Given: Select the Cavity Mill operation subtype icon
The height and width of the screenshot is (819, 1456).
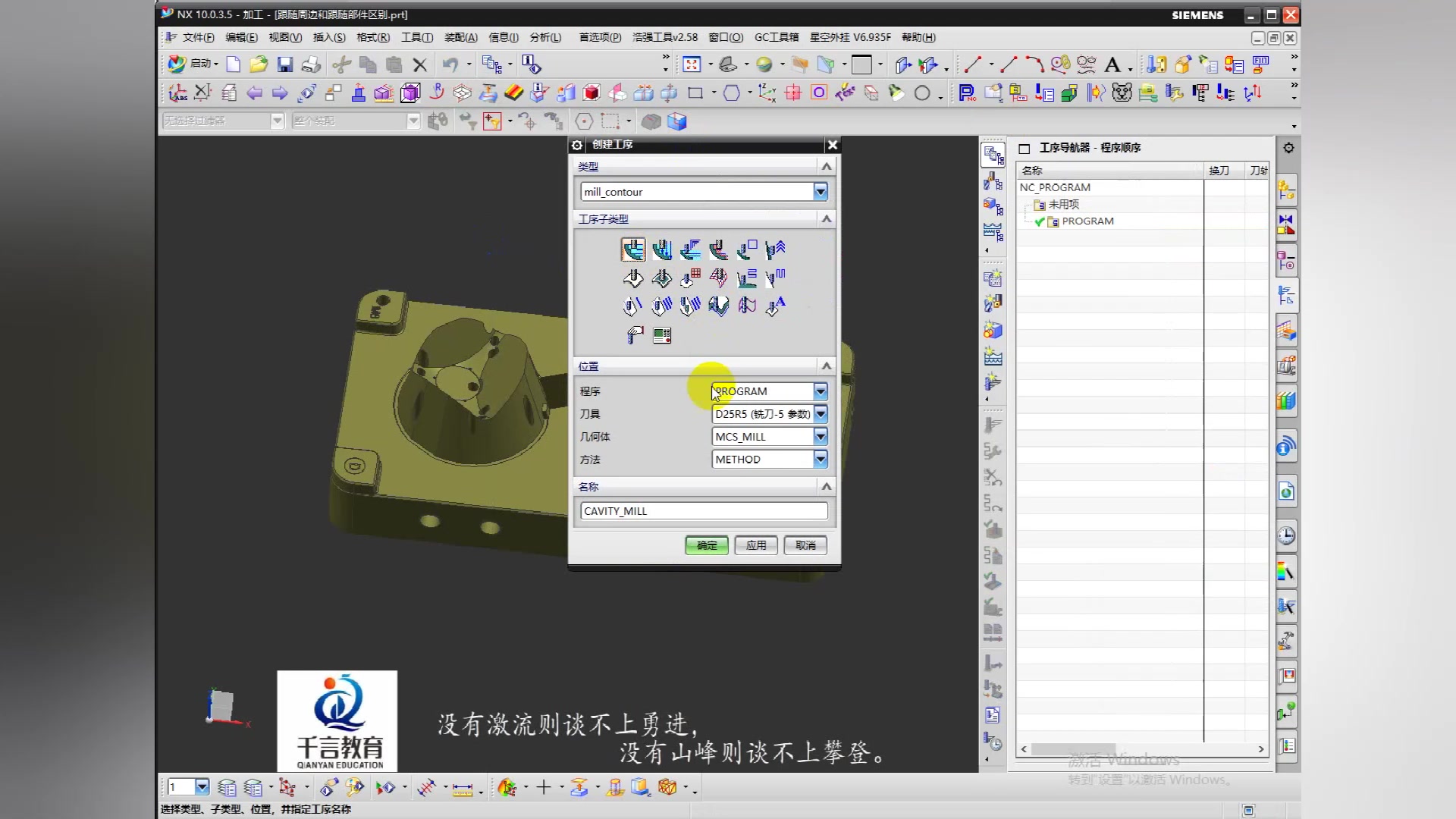Looking at the screenshot, I should coord(632,249).
